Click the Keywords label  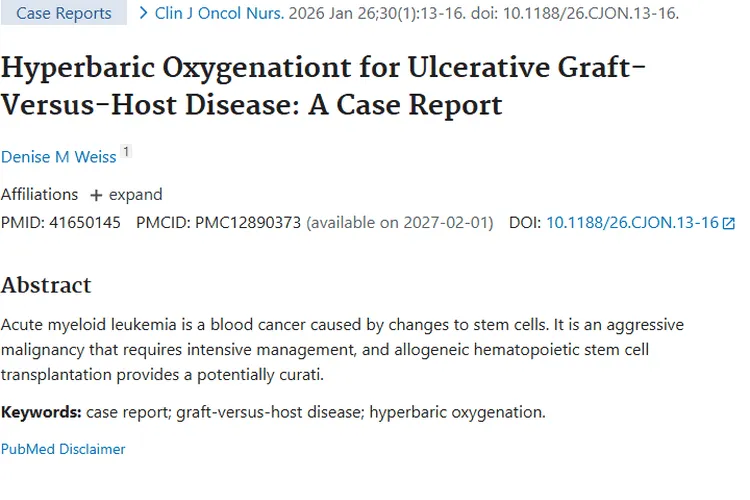point(41,412)
